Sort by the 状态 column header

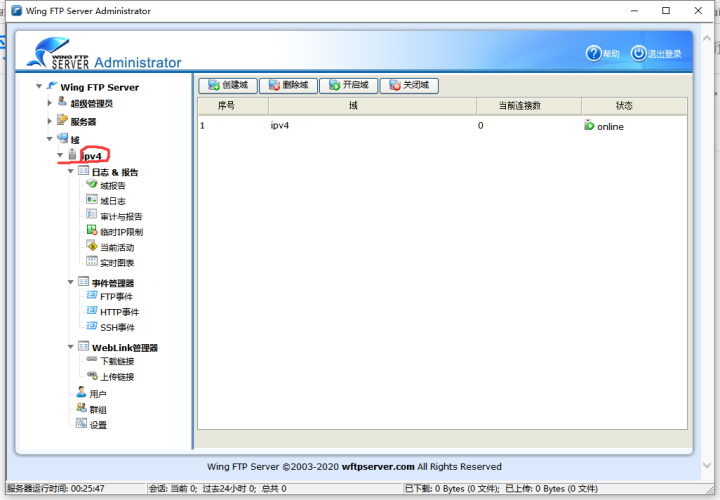point(635,106)
